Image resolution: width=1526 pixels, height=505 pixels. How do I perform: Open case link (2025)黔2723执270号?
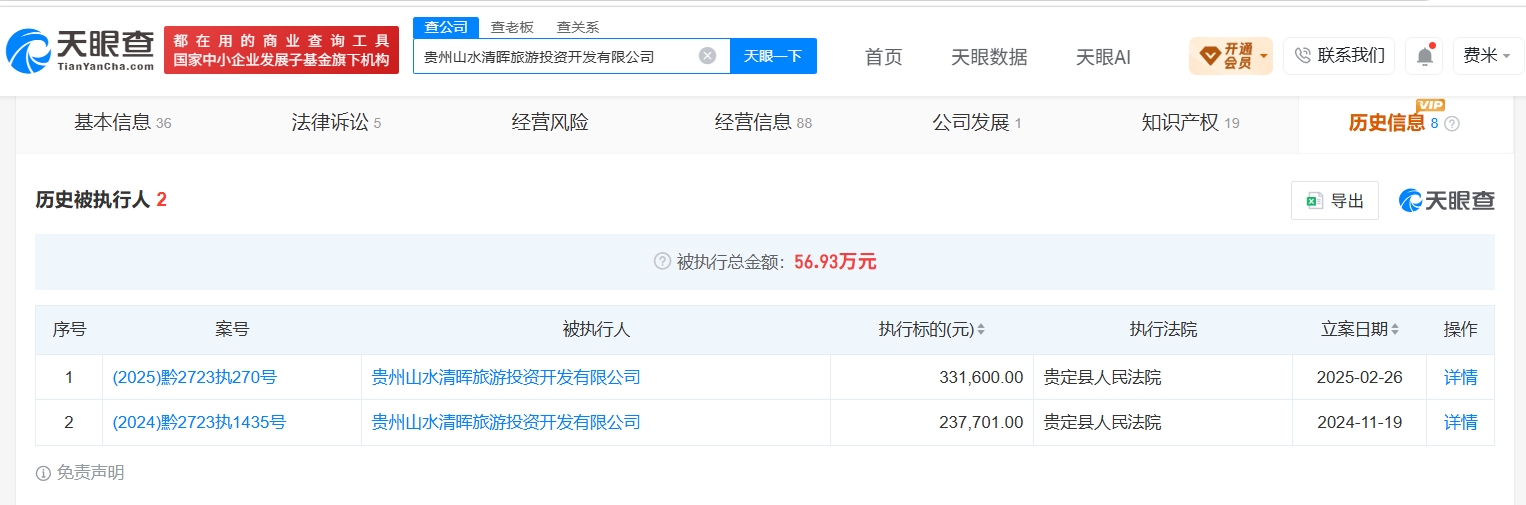point(195,378)
